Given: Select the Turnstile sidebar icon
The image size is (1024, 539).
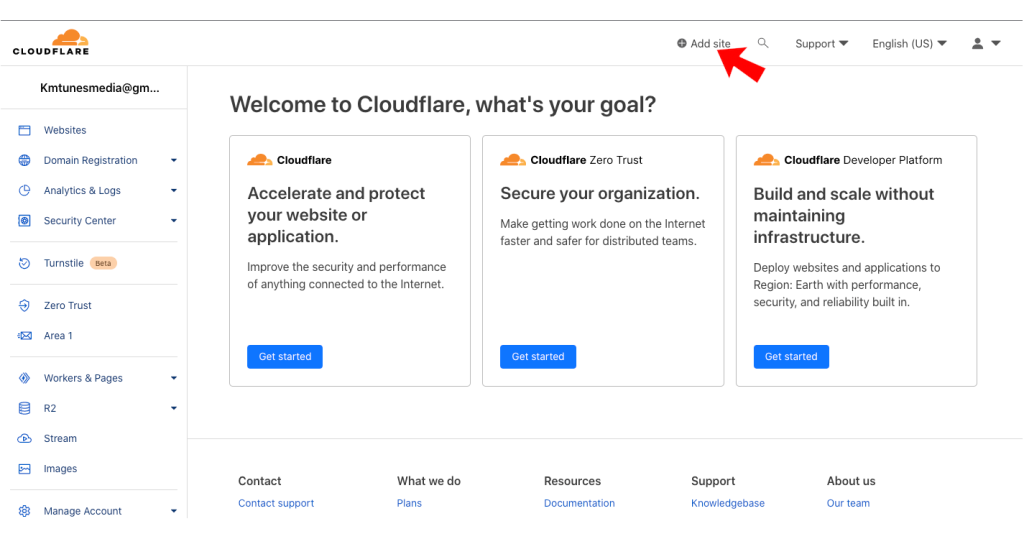Looking at the screenshot, I should pyautogui.click(x=24, y=263).
